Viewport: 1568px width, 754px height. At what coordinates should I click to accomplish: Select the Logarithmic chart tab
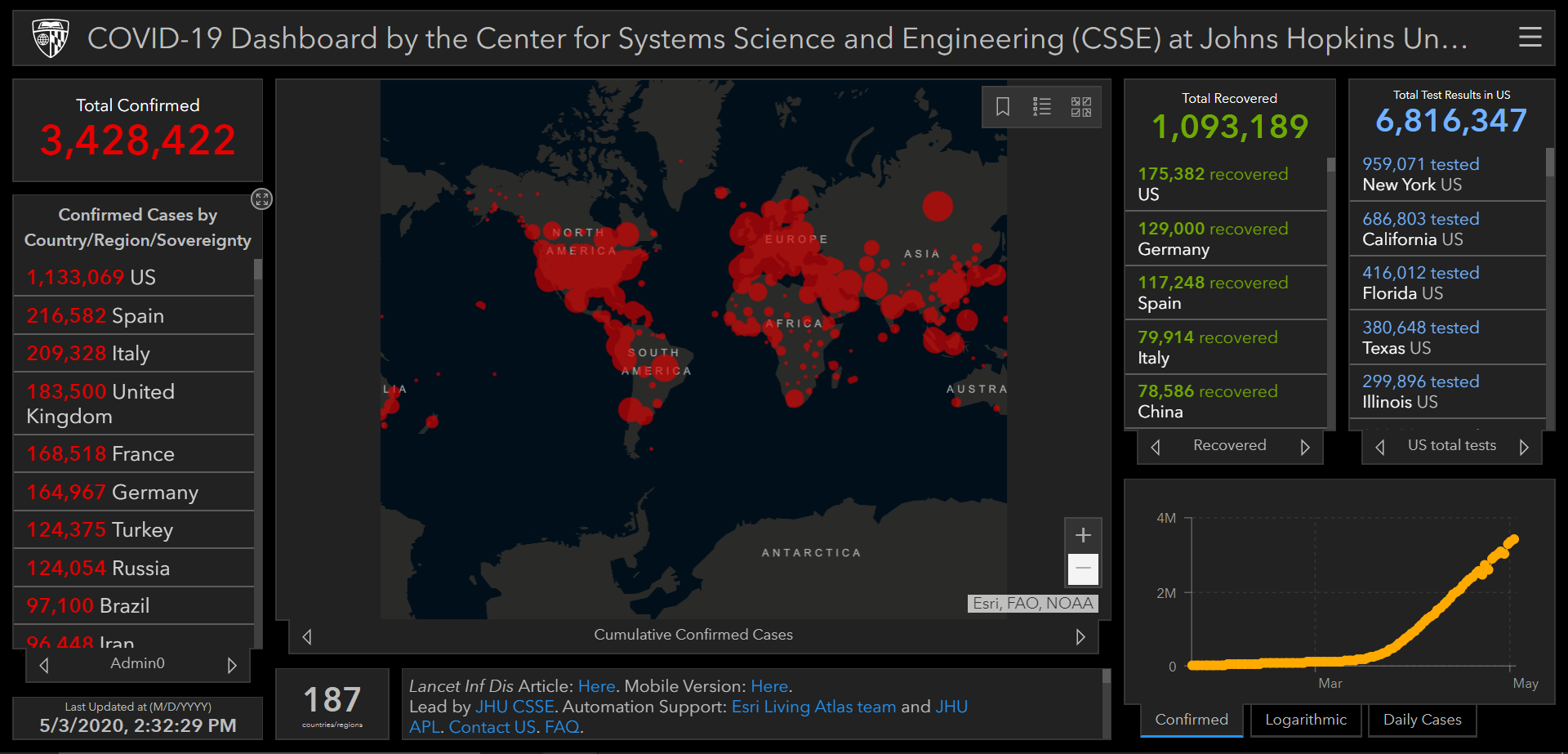click(1306, 720)
